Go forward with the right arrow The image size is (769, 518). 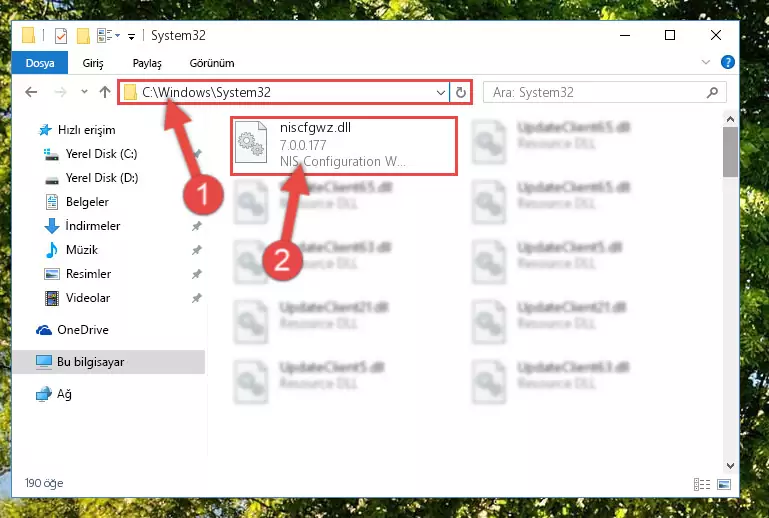pos(60,92)
